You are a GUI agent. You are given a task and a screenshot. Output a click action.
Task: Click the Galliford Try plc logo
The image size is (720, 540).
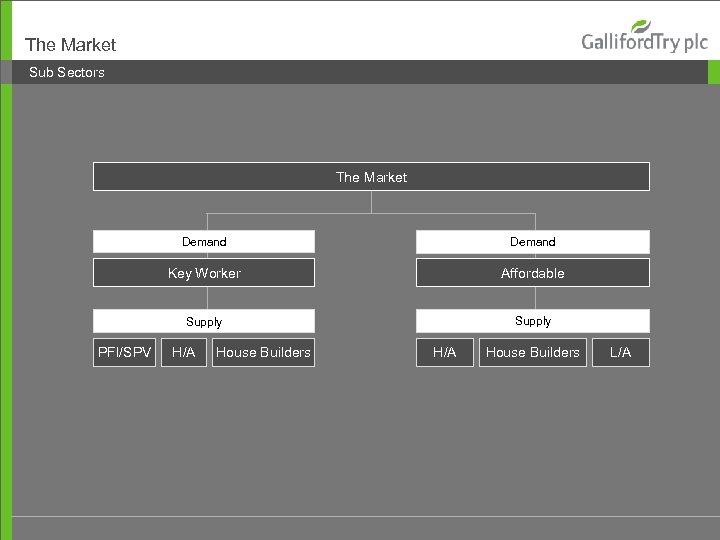pos(644,38)
